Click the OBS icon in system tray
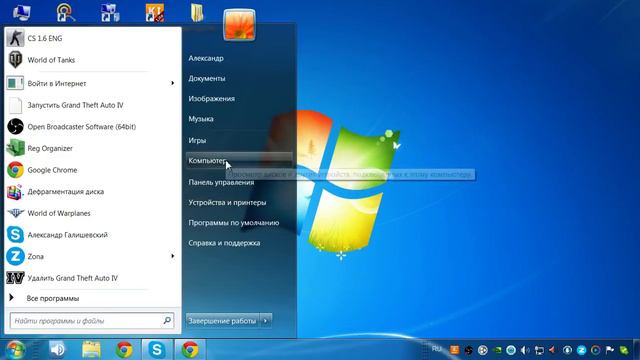Screen dimensions: 640x360 point(469,350)
